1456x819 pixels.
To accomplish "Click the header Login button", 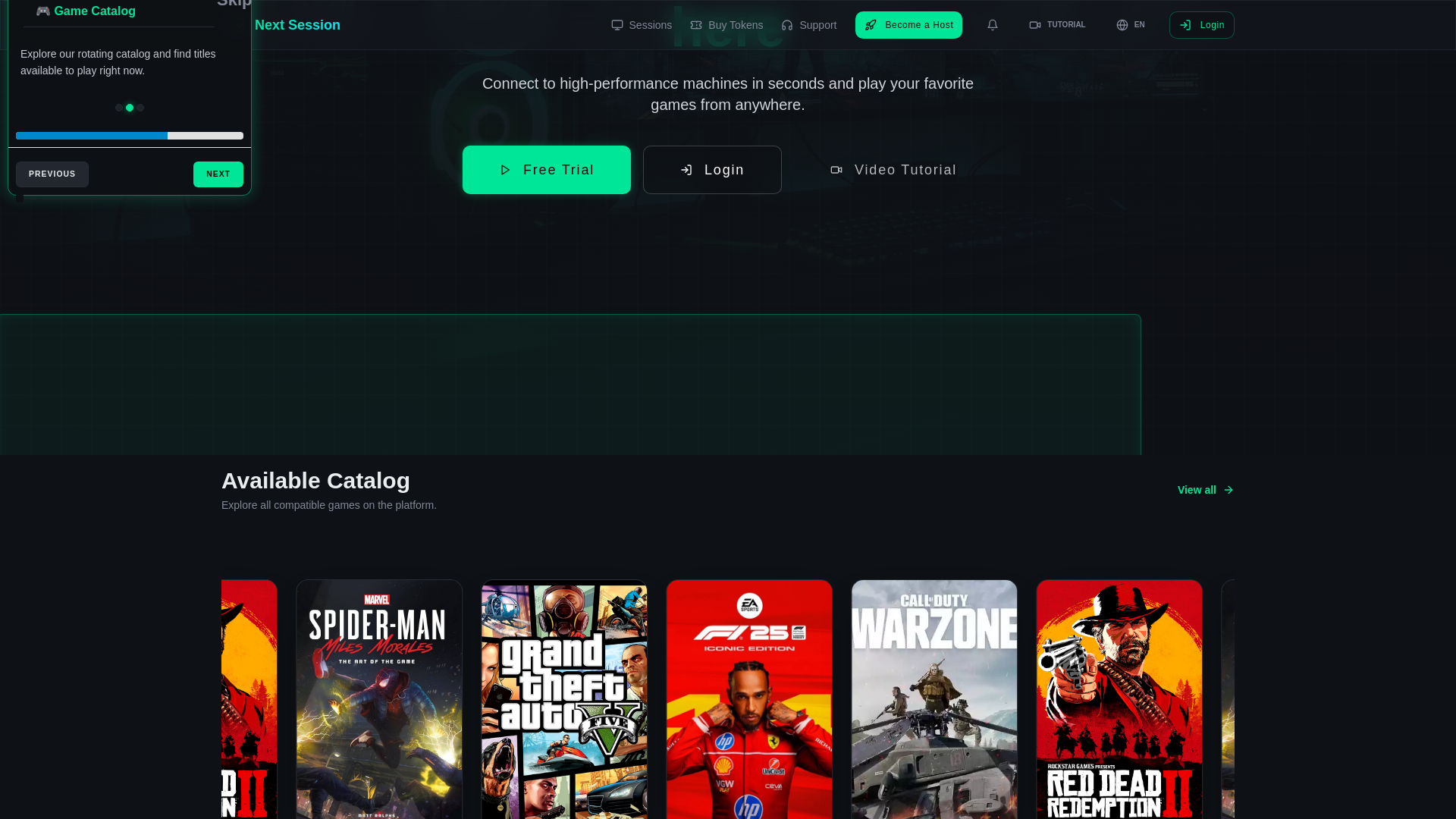I will [x=1201, y=25].
